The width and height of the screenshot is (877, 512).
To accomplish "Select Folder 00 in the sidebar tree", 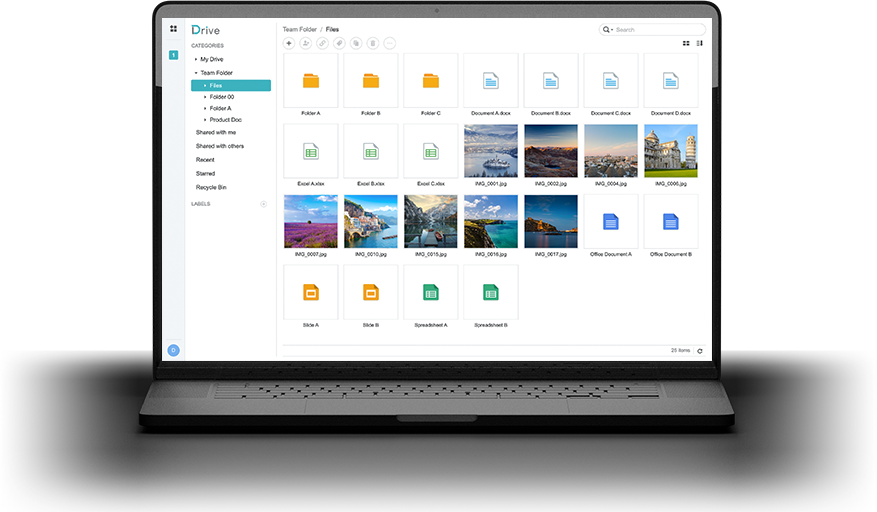I will (221, 97).
